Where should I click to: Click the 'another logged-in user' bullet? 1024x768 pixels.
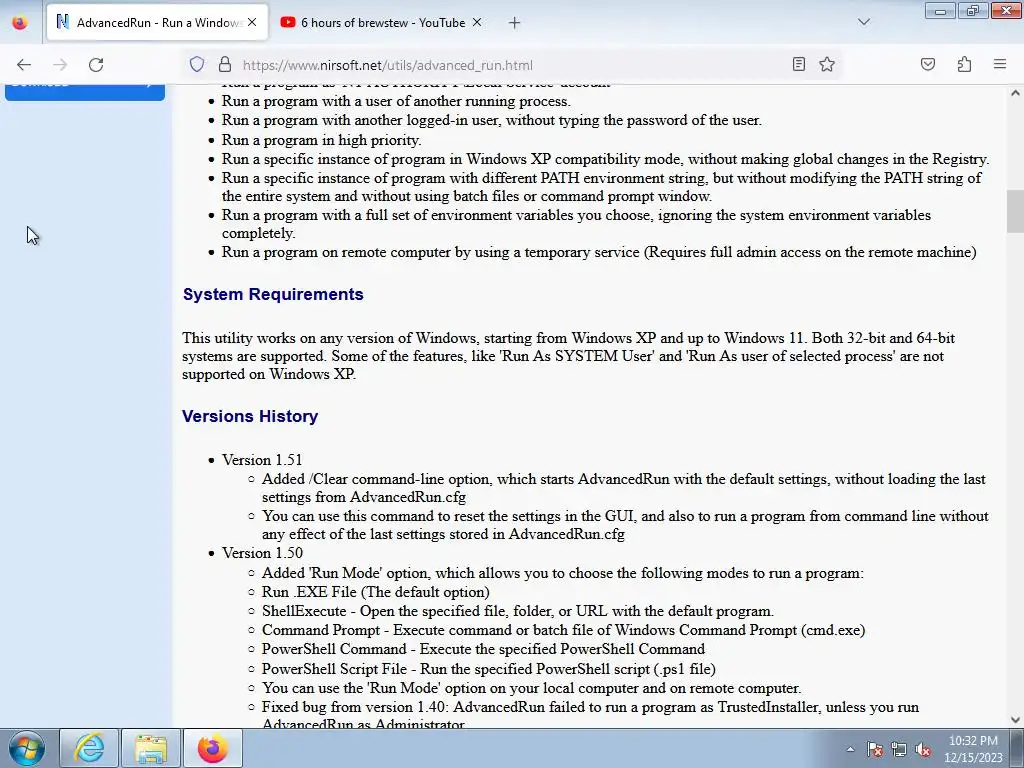pyautogui.click(x=492, y=120)
